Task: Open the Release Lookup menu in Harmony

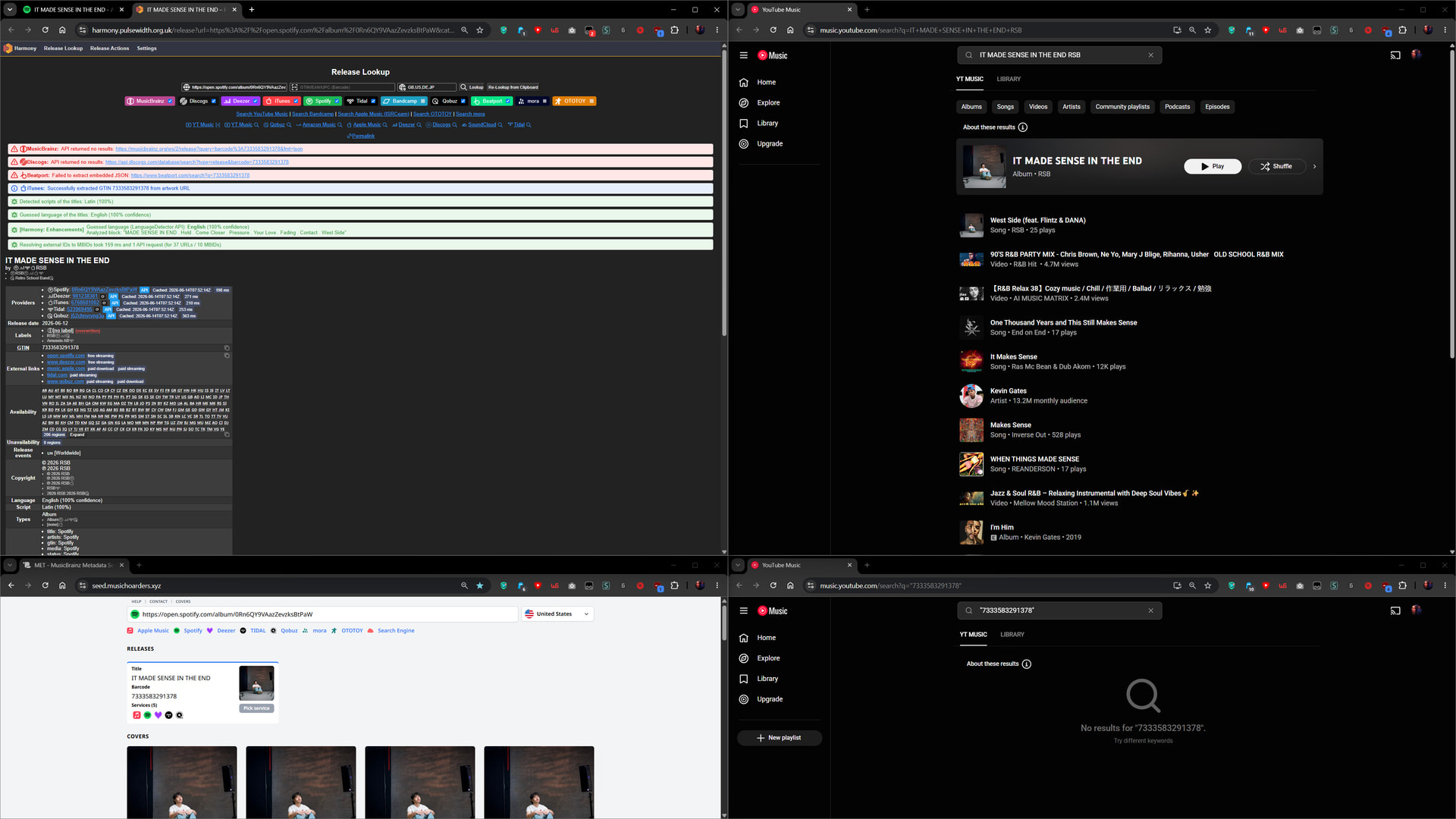Action: click(63, 49)
